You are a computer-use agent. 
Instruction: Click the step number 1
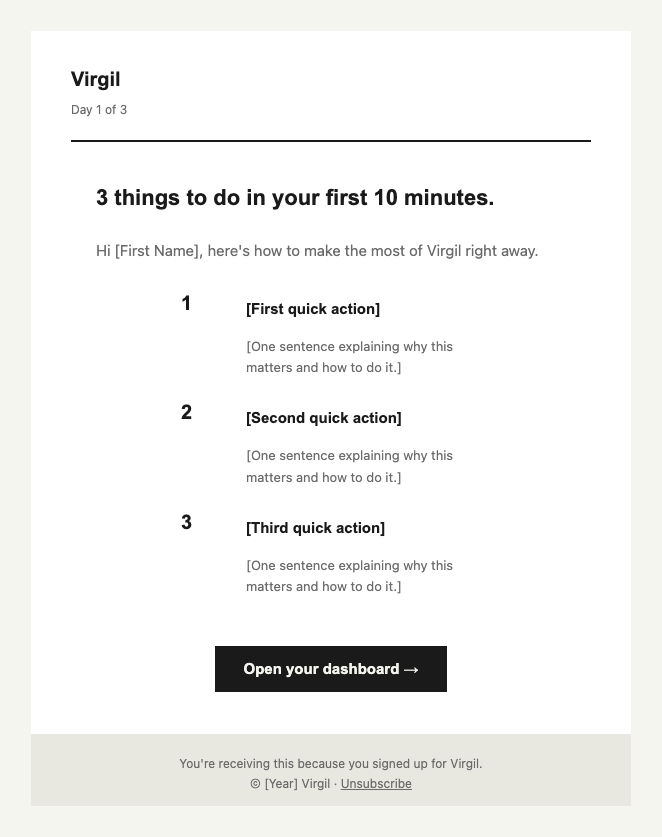pyautogui.click(x=186, y=303)
